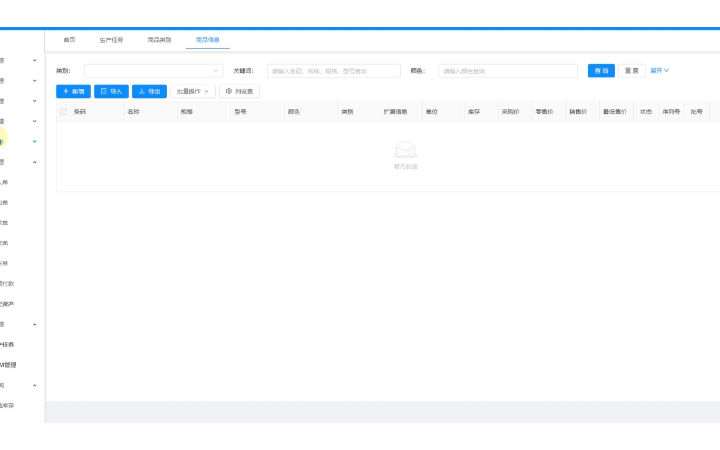Switch to the 生产任务 tab
Screen dimensions: 720x450
click(x=111, y=40)
